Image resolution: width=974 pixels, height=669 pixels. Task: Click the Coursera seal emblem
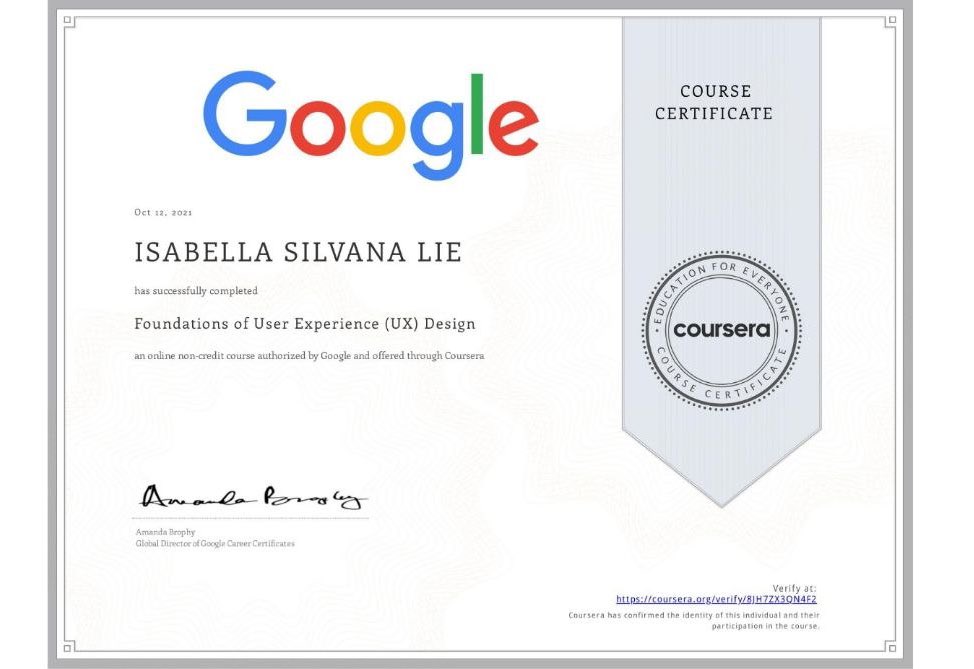pos(721,330)
